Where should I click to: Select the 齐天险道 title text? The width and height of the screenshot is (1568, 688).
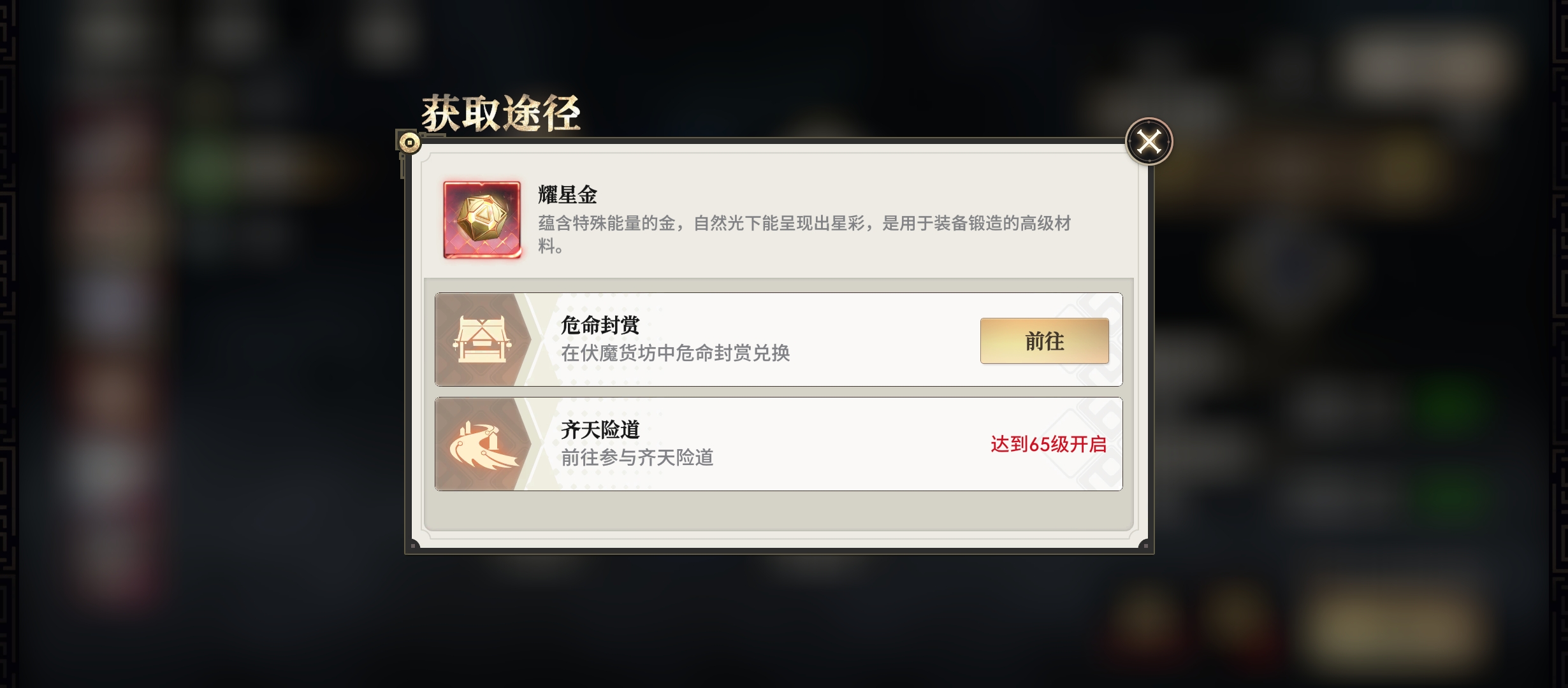600,429
